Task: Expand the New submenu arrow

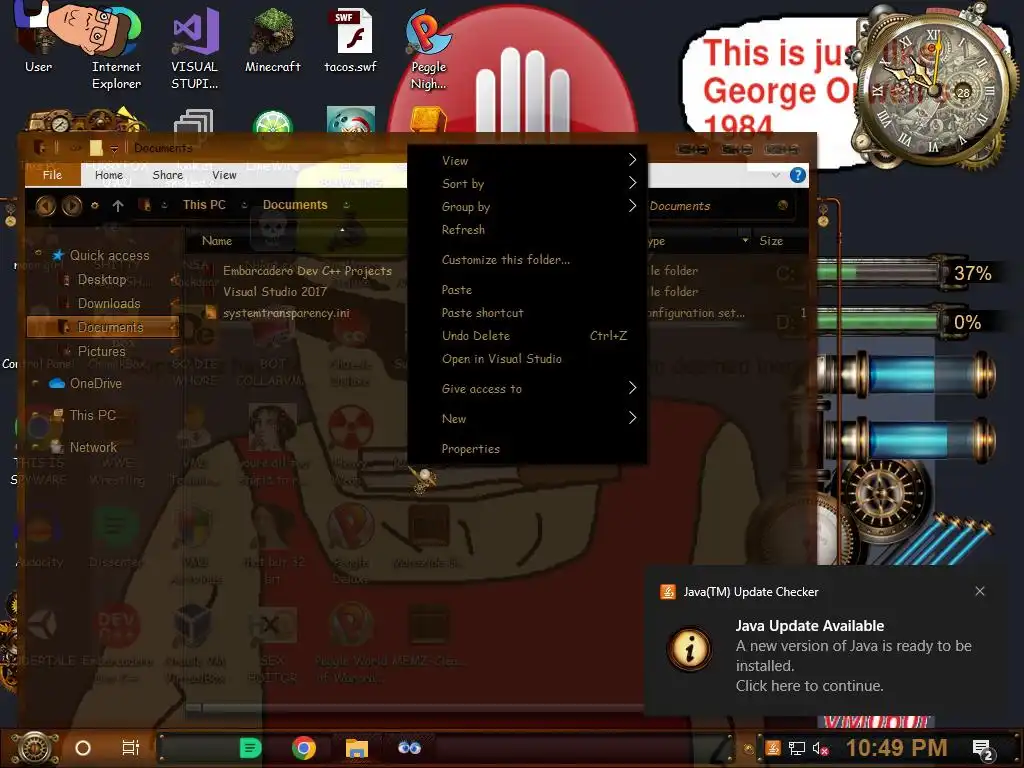Action: (x=632, y=418)
